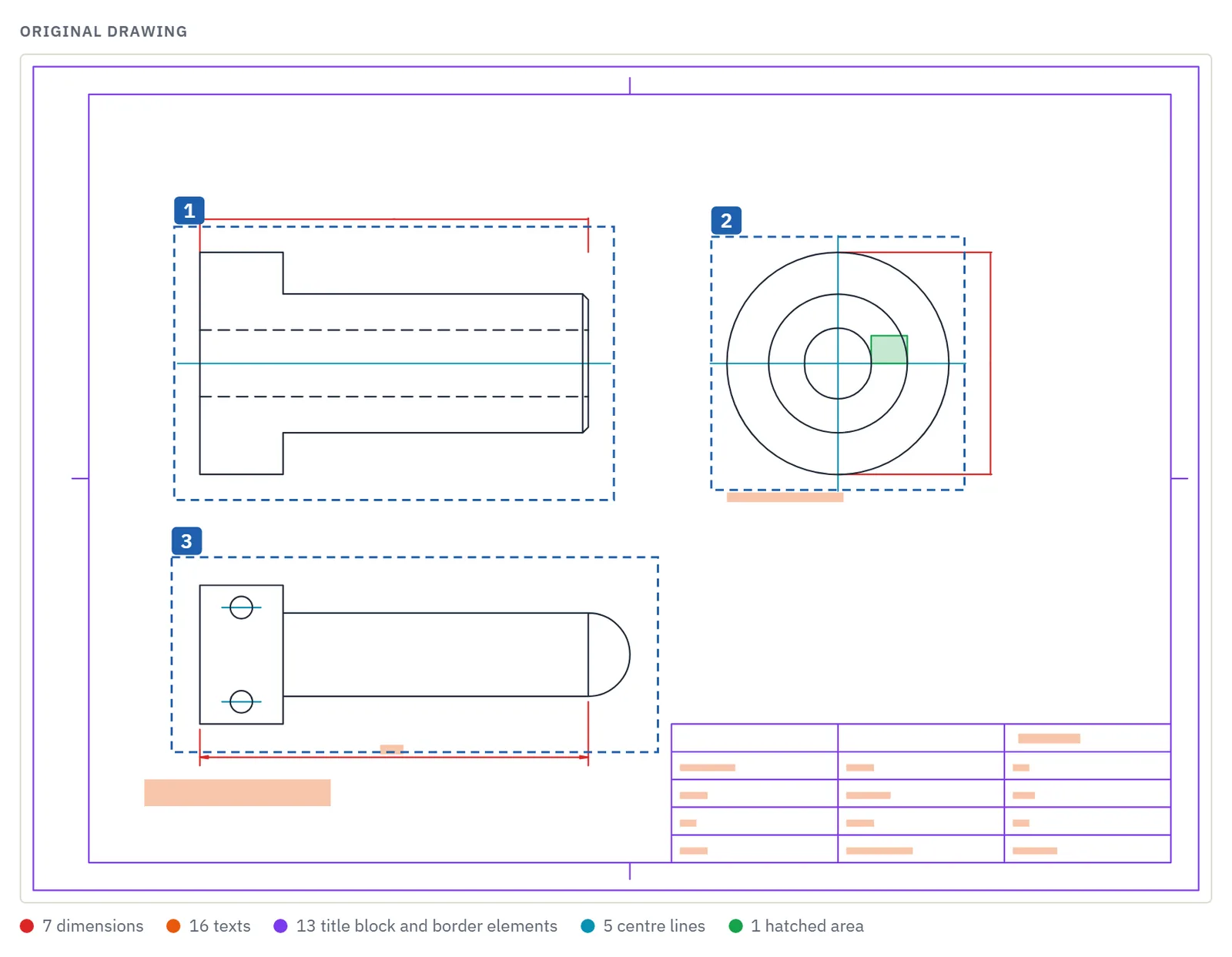Click the orange texts legend dot
Screen dimensions: 1232x957
(173, 925)
